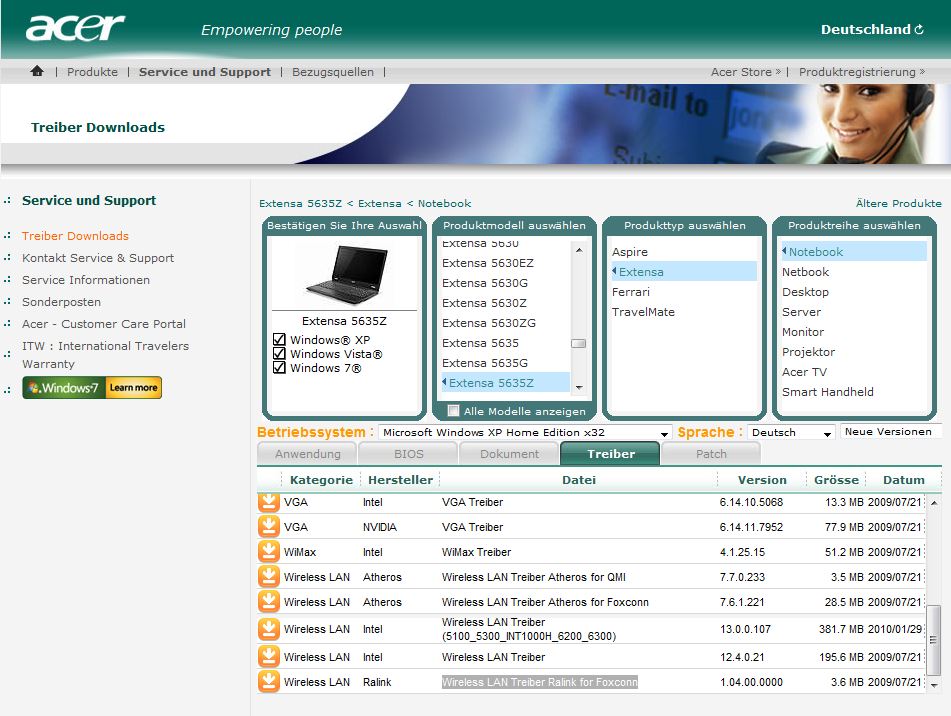Open Produkte in top navigation

[x=92, y=72]
